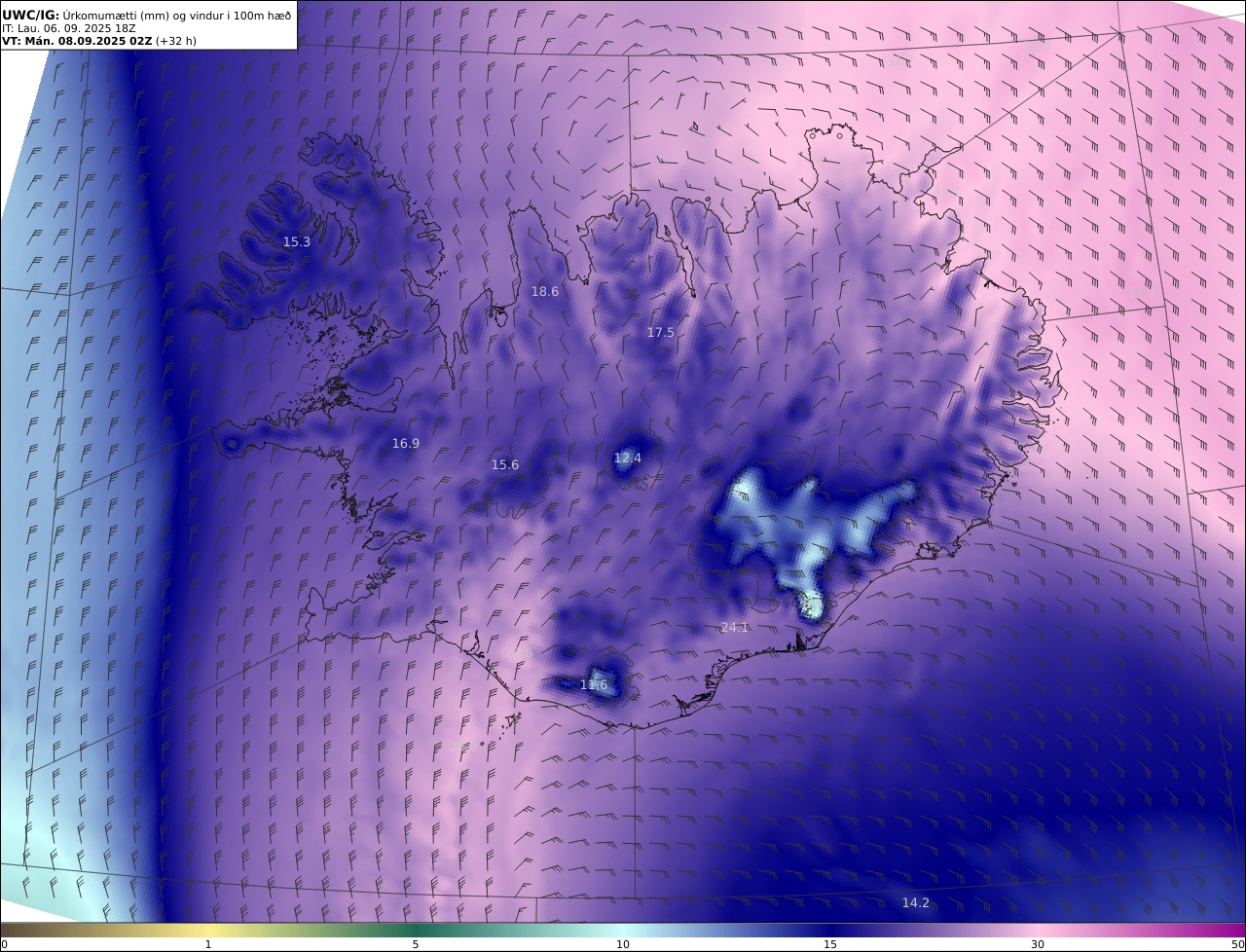Viewport: 1246px width, 952px height.
Task: Click the 15.6 precipitation value label
Action: coord(505,464)
